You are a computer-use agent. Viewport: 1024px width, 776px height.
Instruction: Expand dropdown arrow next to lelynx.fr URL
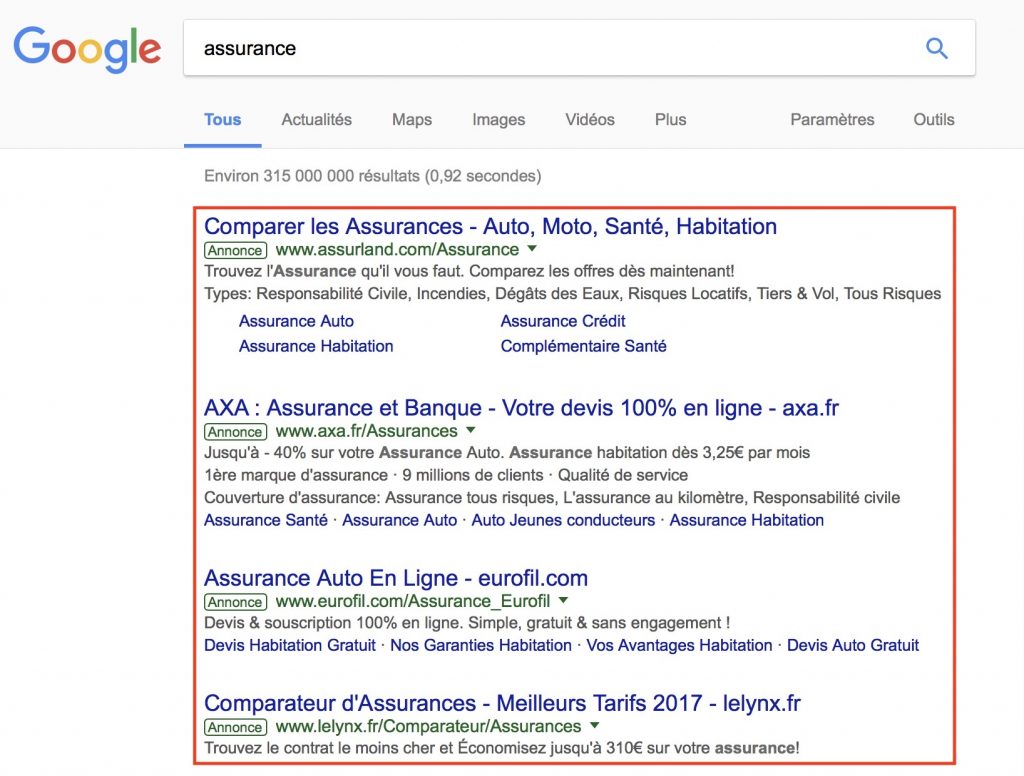tap(594, 726)
